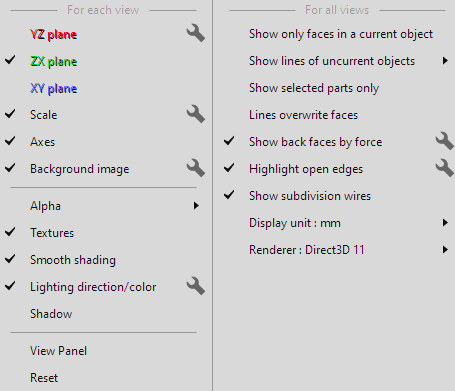Click Reset in the view menu
The width and height of the screenshot is (455, 391).
pyautogui.click(x=44, y=378)
